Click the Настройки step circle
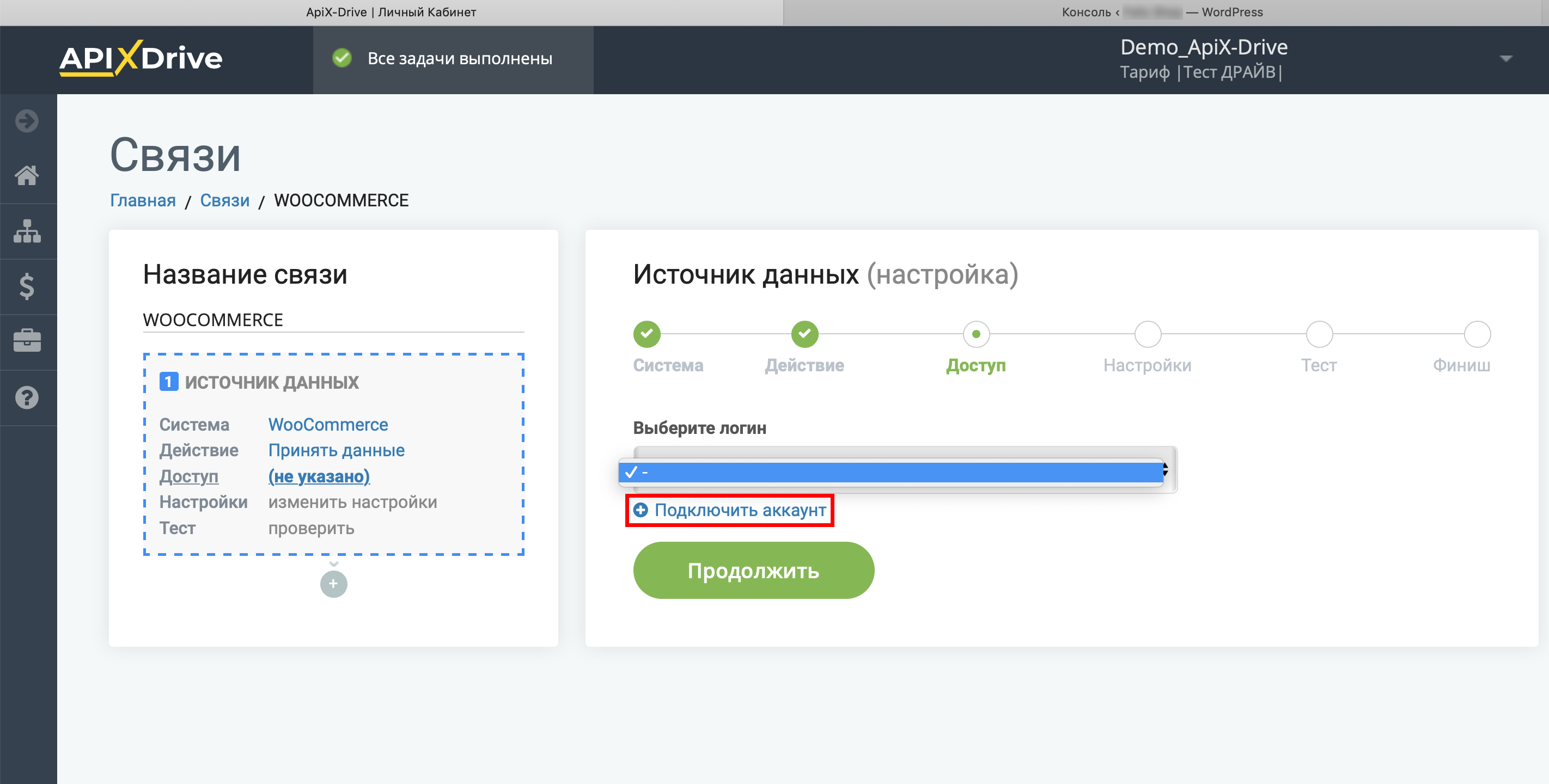Viewport: 1549px width, 784px height. pyautogui.click(x=1148, y=334)
